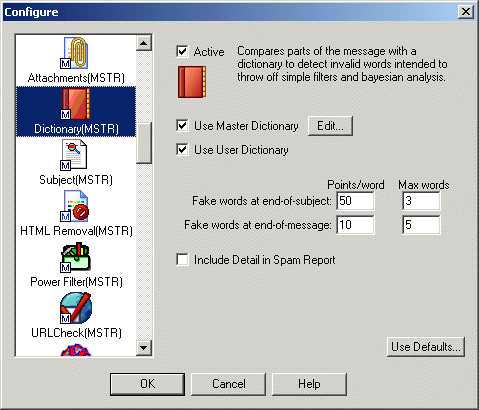This screenshot has height=410, width=479.
Task: Select the Power Filter(MSTR) toolbox icon
Action: [75, 257]
